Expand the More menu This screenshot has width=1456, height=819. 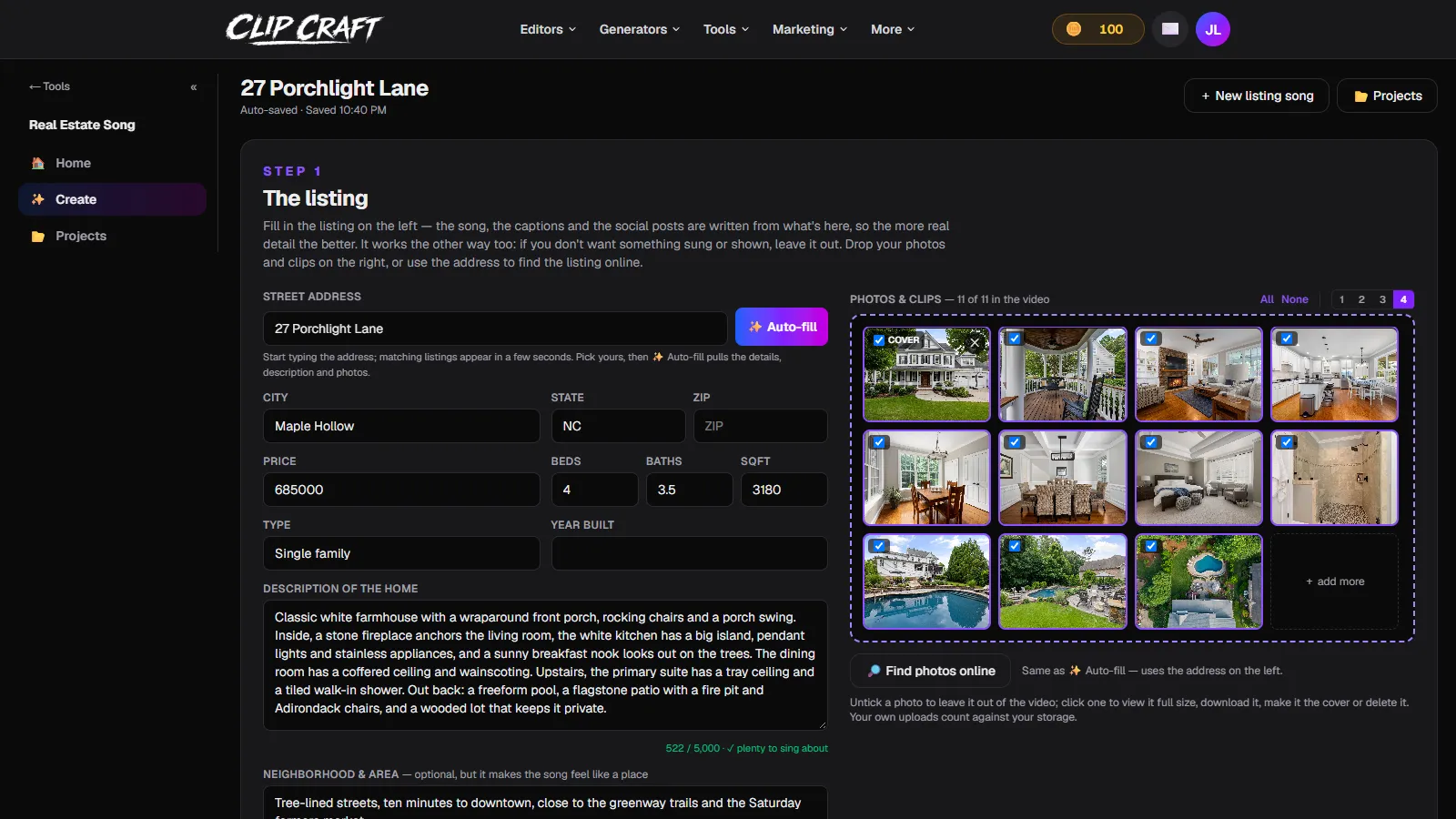click(x=893, y=29)
